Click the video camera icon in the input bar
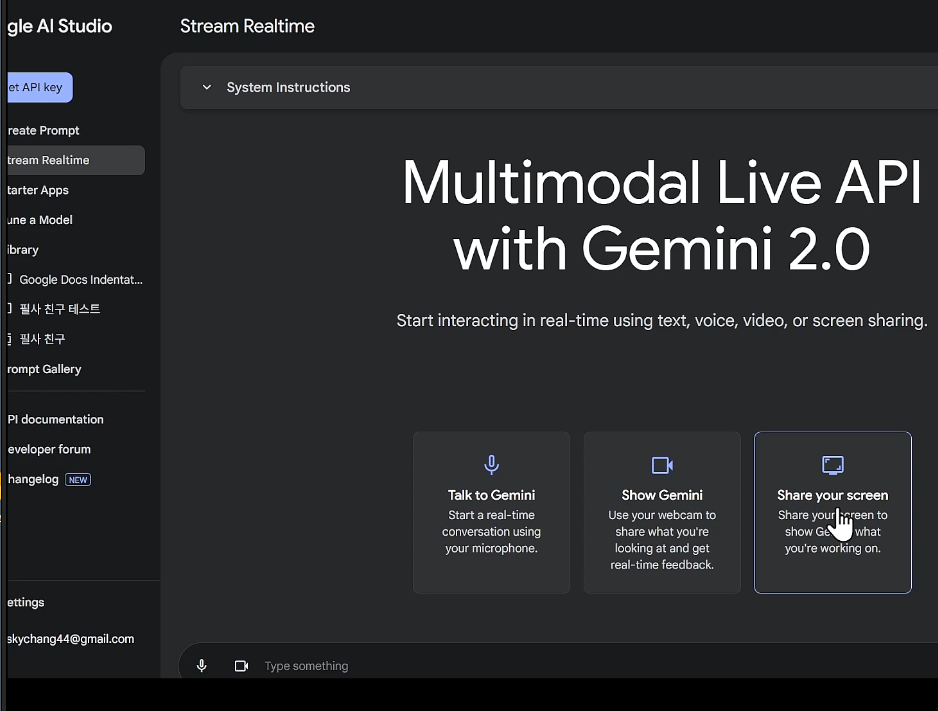This screenshot has width=938, height=711. click(x=241, y=666)
